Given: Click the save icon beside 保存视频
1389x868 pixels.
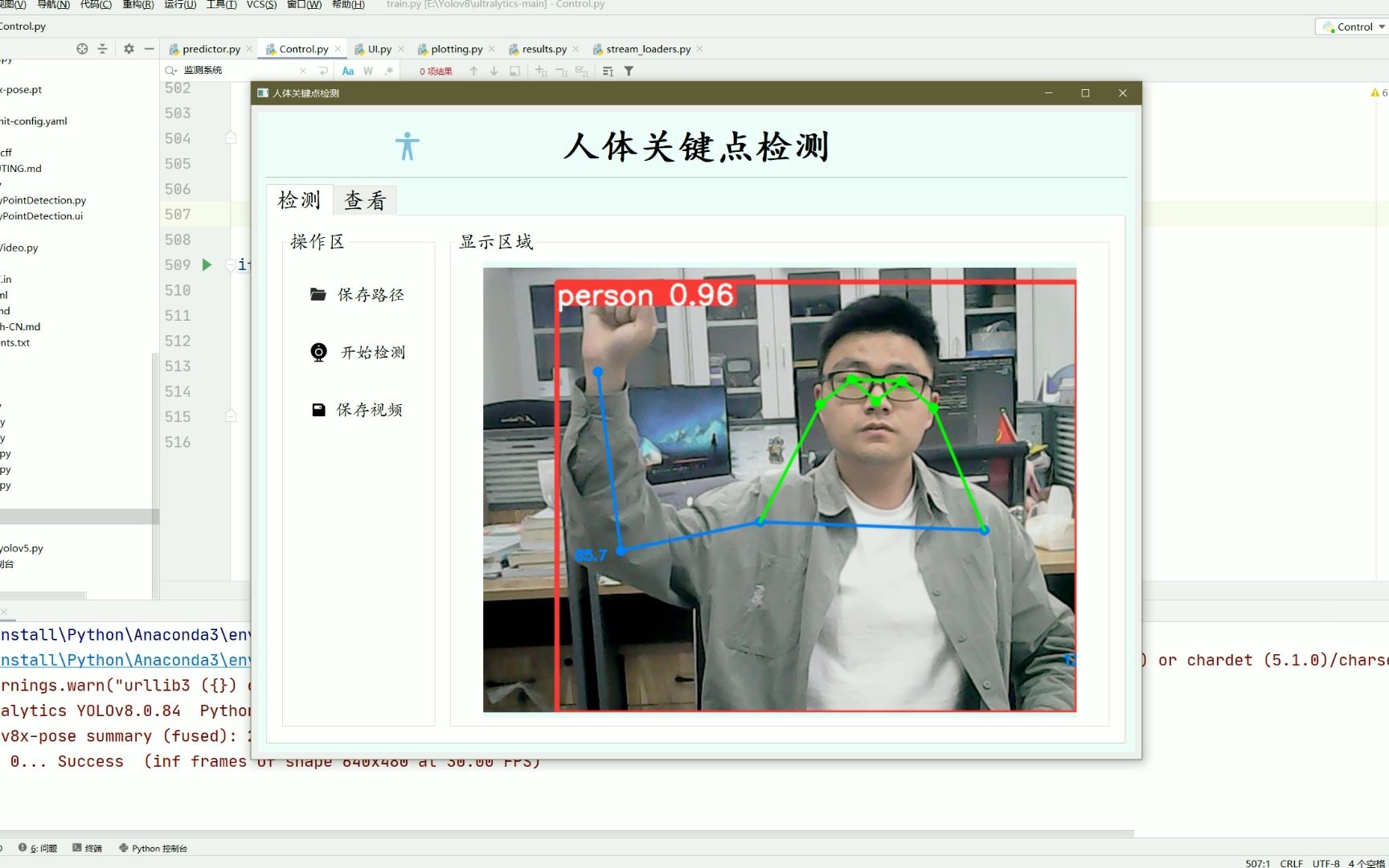Looking at the screenshot, I should point(317,409).
